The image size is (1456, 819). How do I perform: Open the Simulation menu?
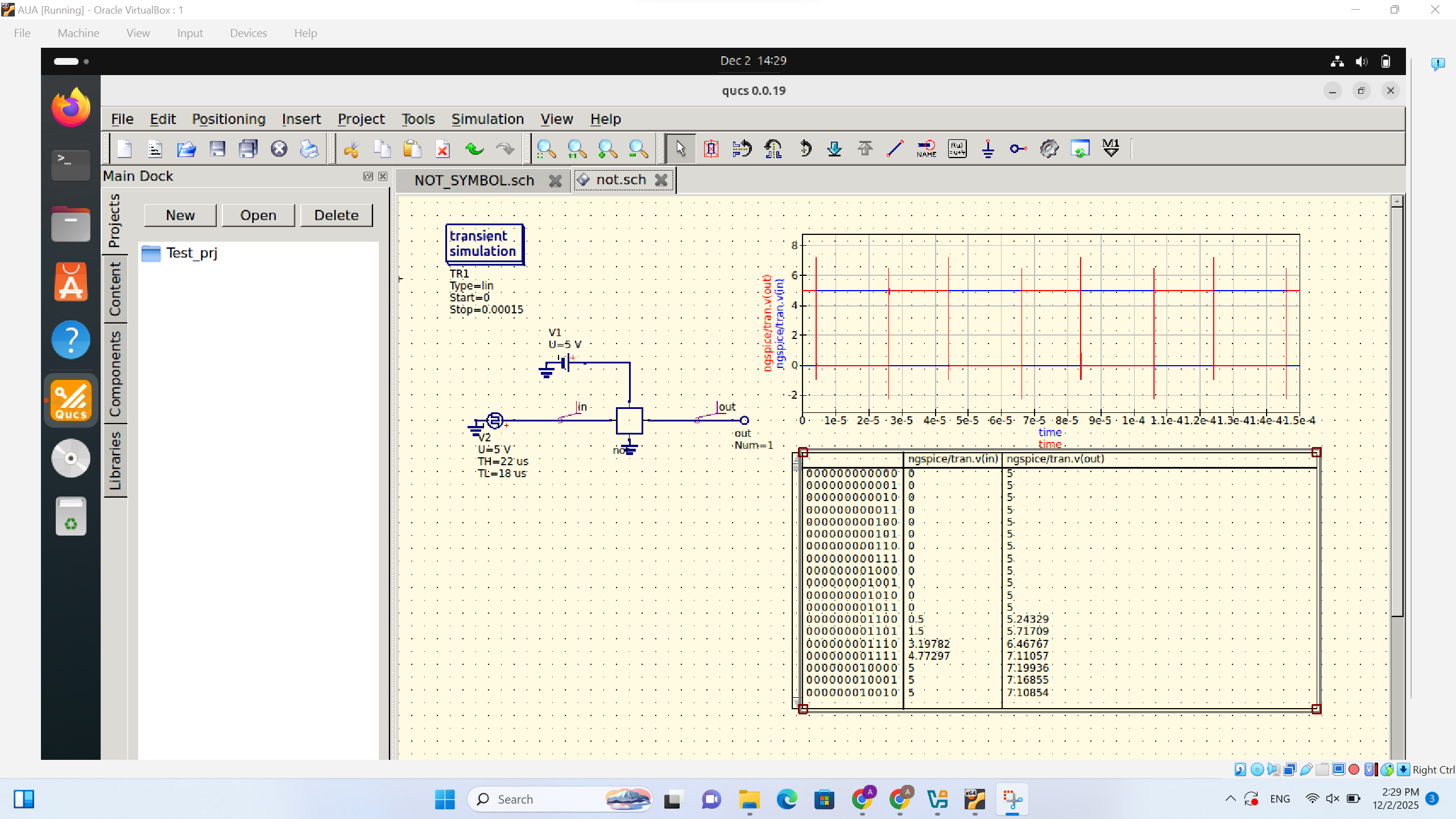[487, 119]
